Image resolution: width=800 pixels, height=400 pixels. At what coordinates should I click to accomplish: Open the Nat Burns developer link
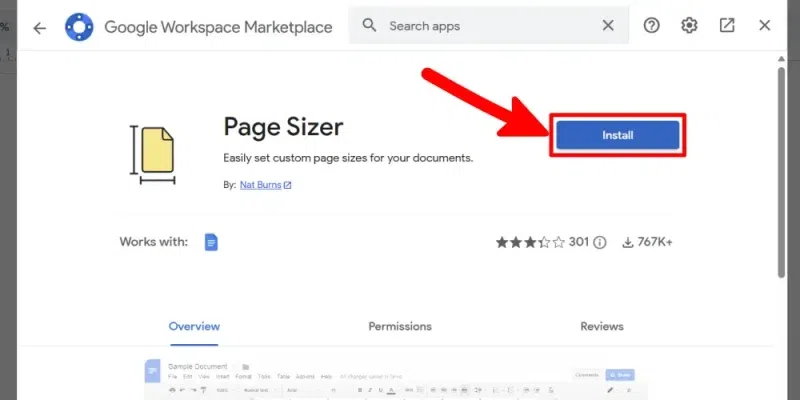coord(265,185)
